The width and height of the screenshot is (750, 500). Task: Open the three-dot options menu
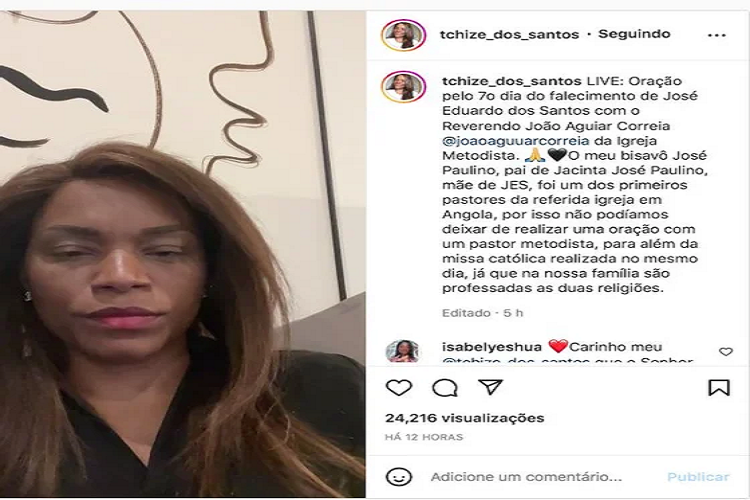(717, 35)
